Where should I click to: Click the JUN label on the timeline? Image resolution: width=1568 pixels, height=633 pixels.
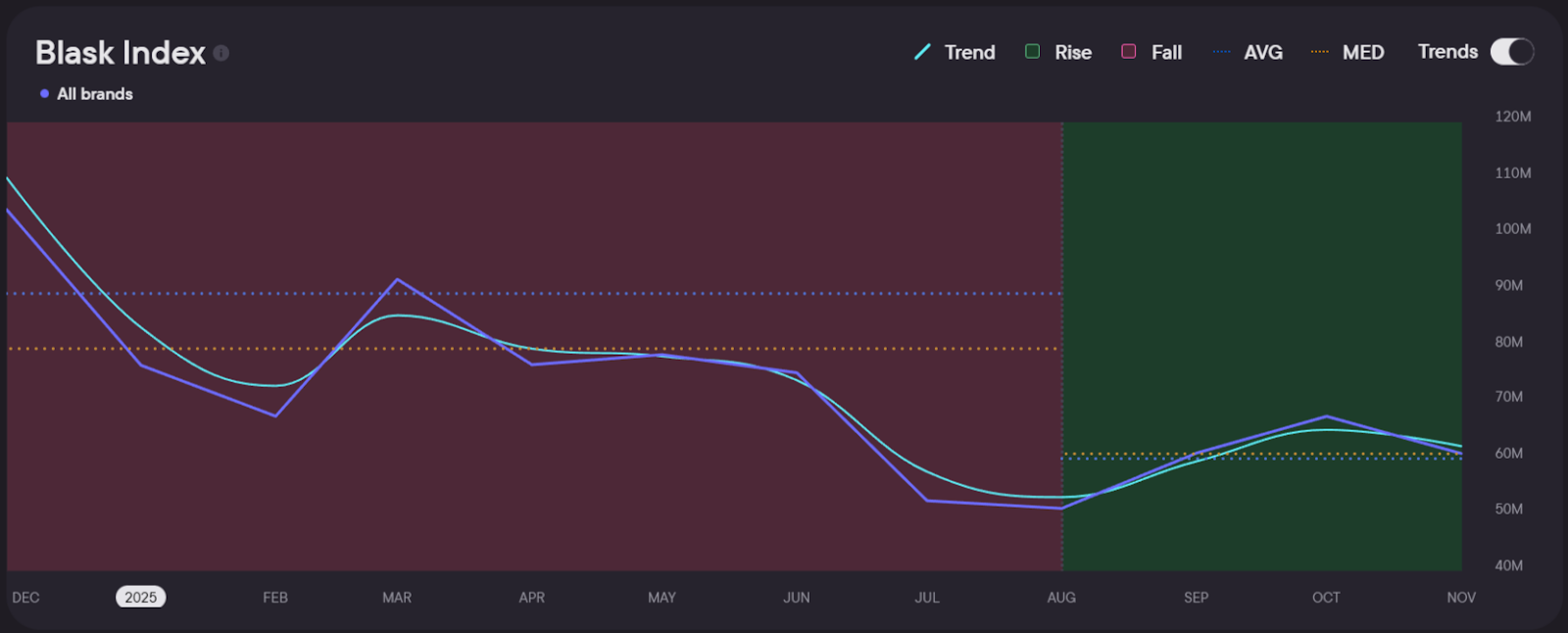point(796,597)
